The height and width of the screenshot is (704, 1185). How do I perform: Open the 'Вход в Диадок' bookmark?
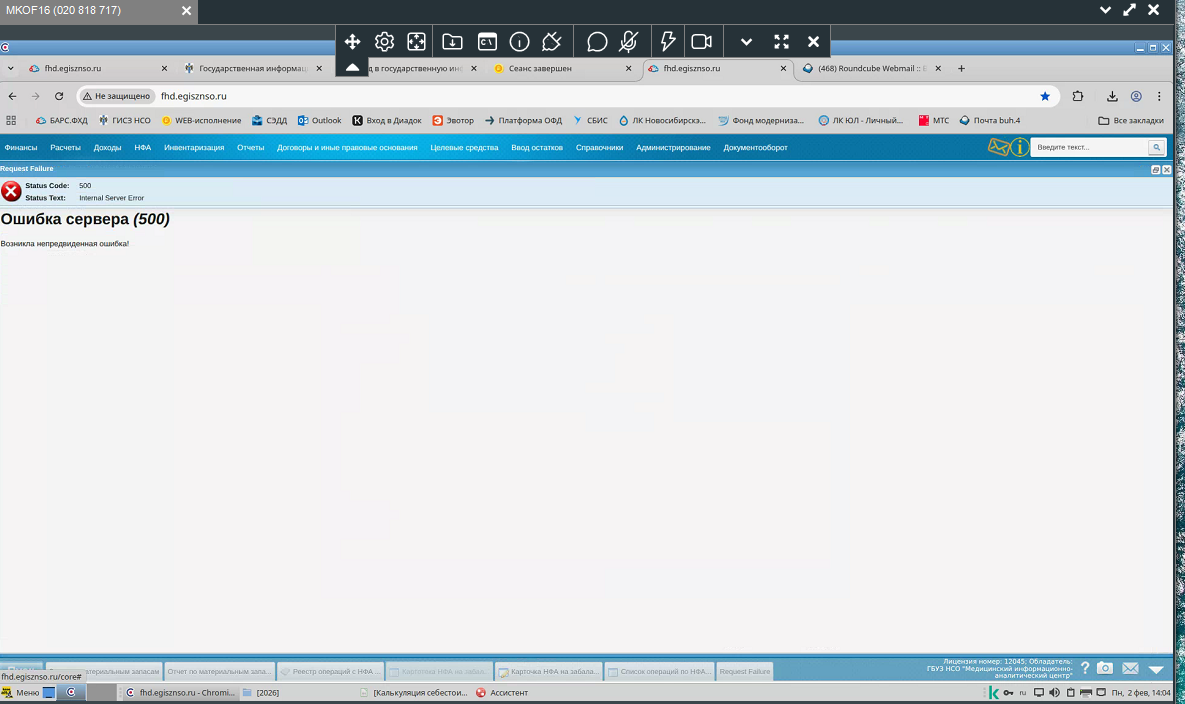click(387, 120)
